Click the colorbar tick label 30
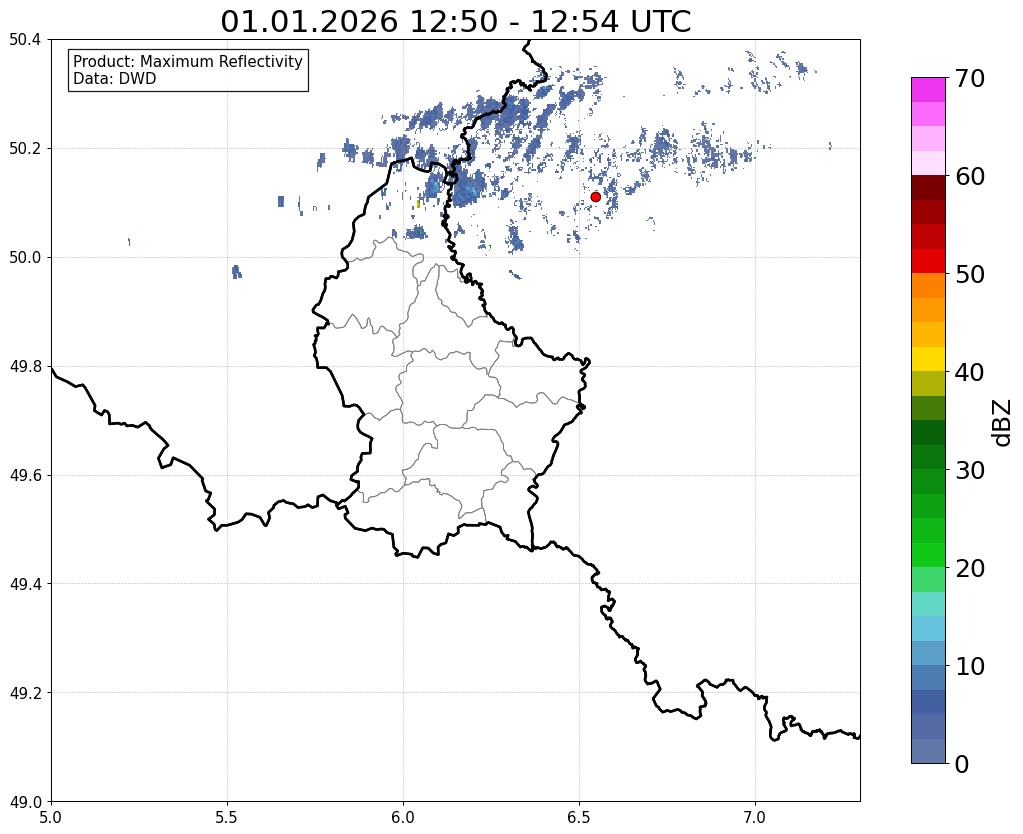The height and width of the screenshot is (834, 1023). pyautogui.click(x=970, y=470)
